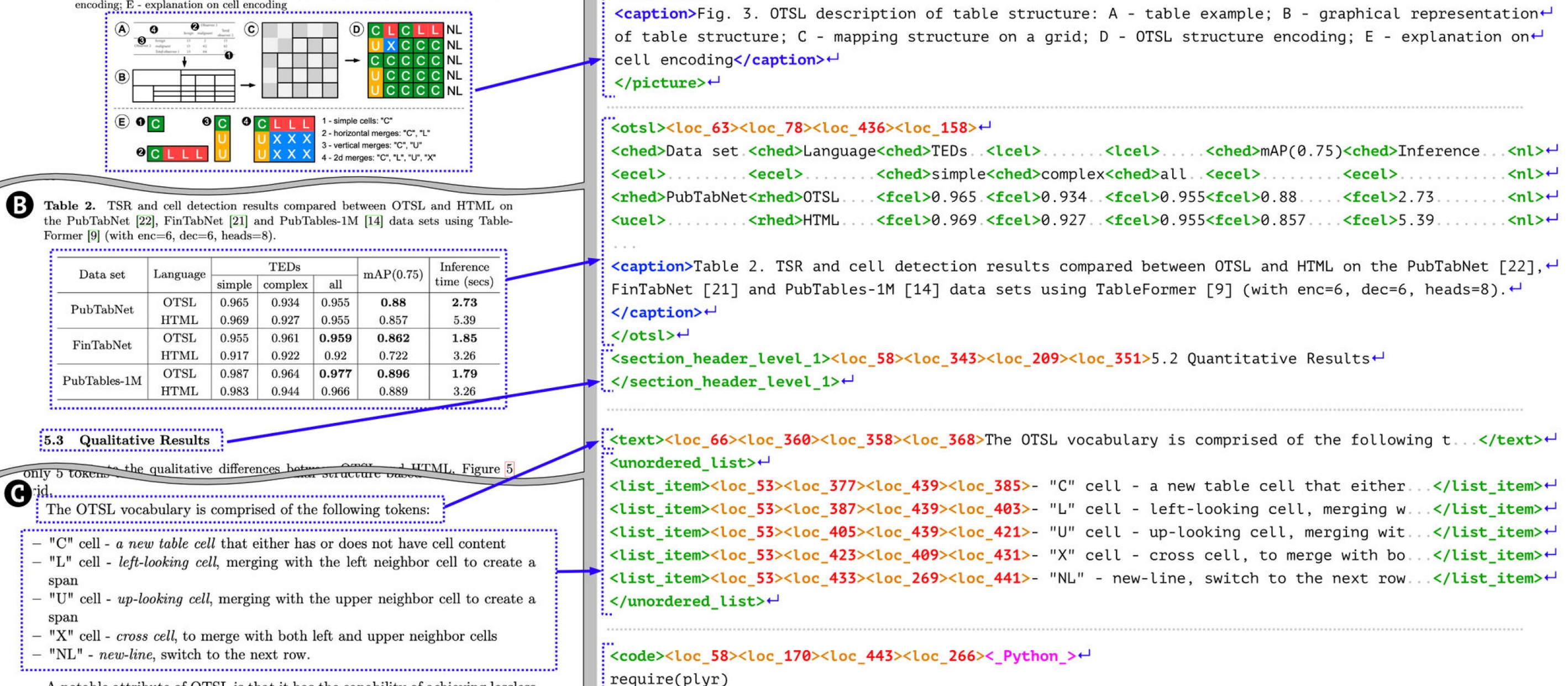This screenshot has height=686, width=1568.
Task: Click the green C square beside marker 1
Action: point(156,124)
